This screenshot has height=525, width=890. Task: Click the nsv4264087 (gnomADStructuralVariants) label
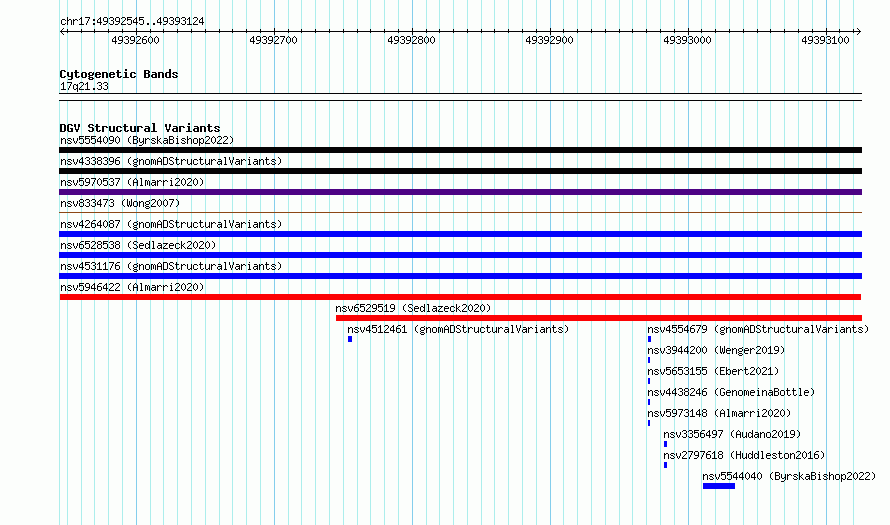(x=171, y=224)
